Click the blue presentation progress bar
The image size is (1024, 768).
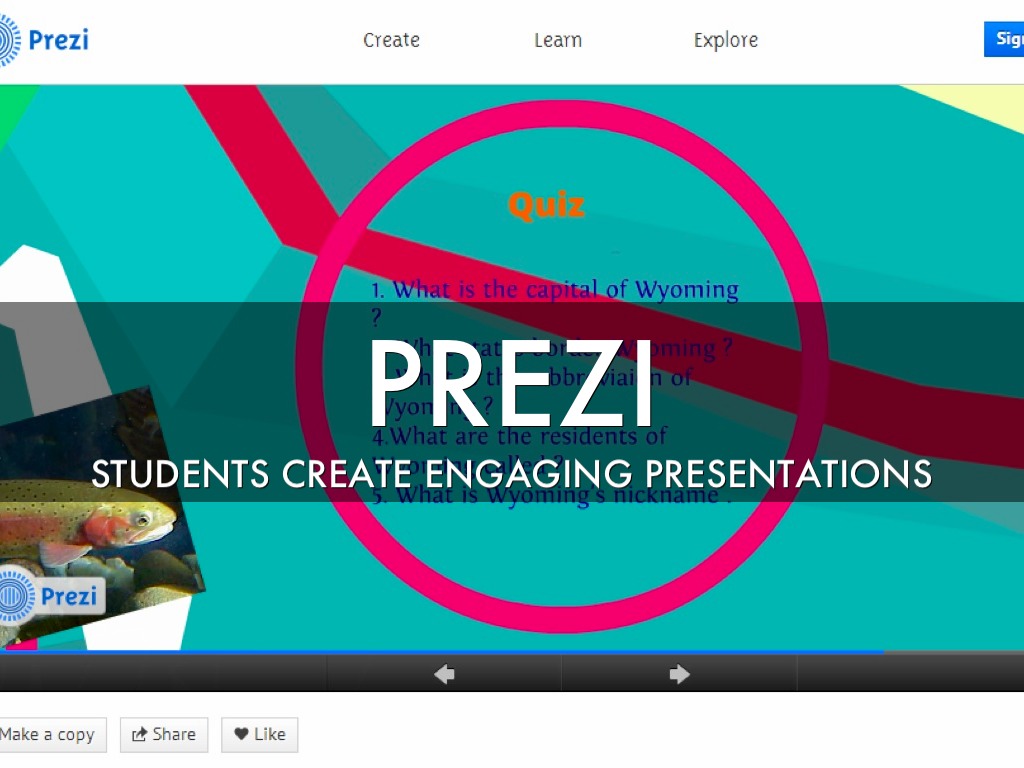click(442, 652)
